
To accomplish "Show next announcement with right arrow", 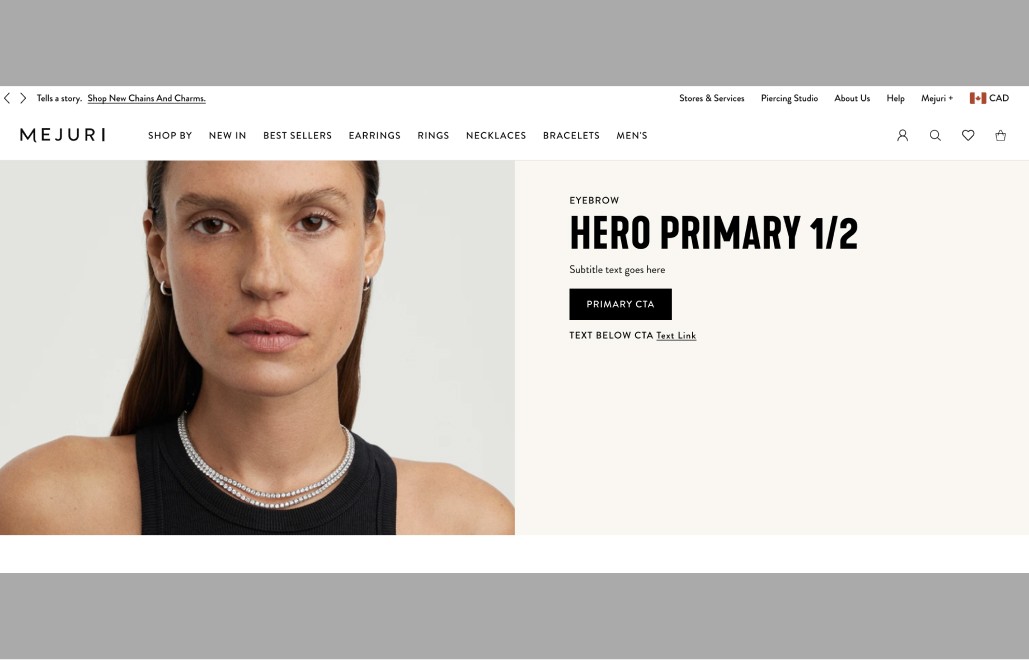I will coord(23,98).
